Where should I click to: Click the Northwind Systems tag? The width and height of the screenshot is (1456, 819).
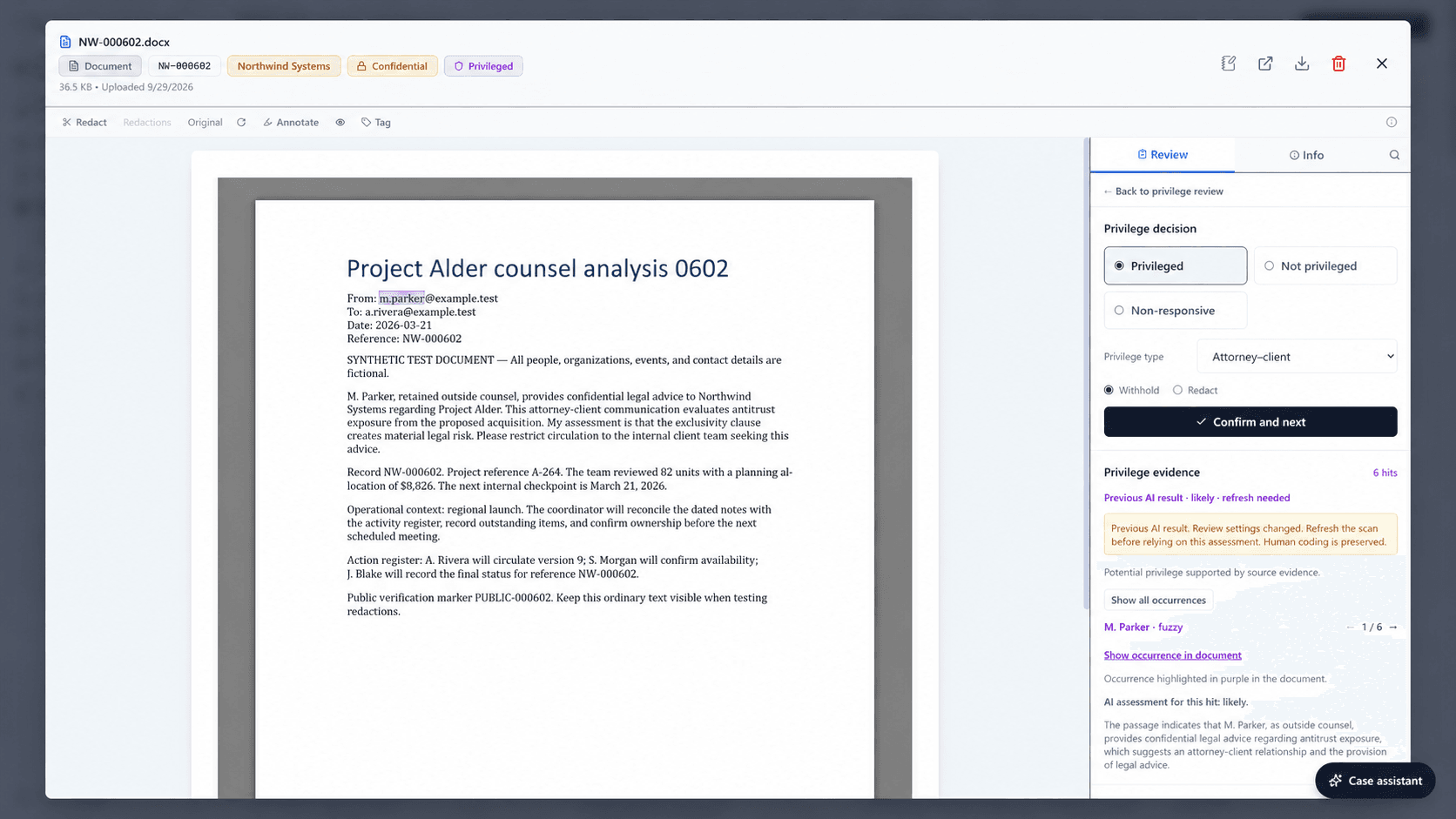284,66
